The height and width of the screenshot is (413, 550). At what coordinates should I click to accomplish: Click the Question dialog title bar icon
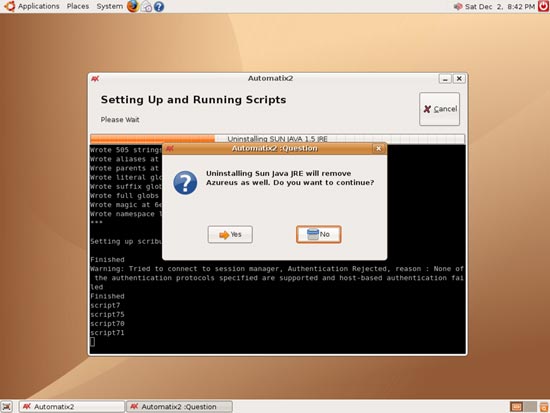tap(170, 148)
